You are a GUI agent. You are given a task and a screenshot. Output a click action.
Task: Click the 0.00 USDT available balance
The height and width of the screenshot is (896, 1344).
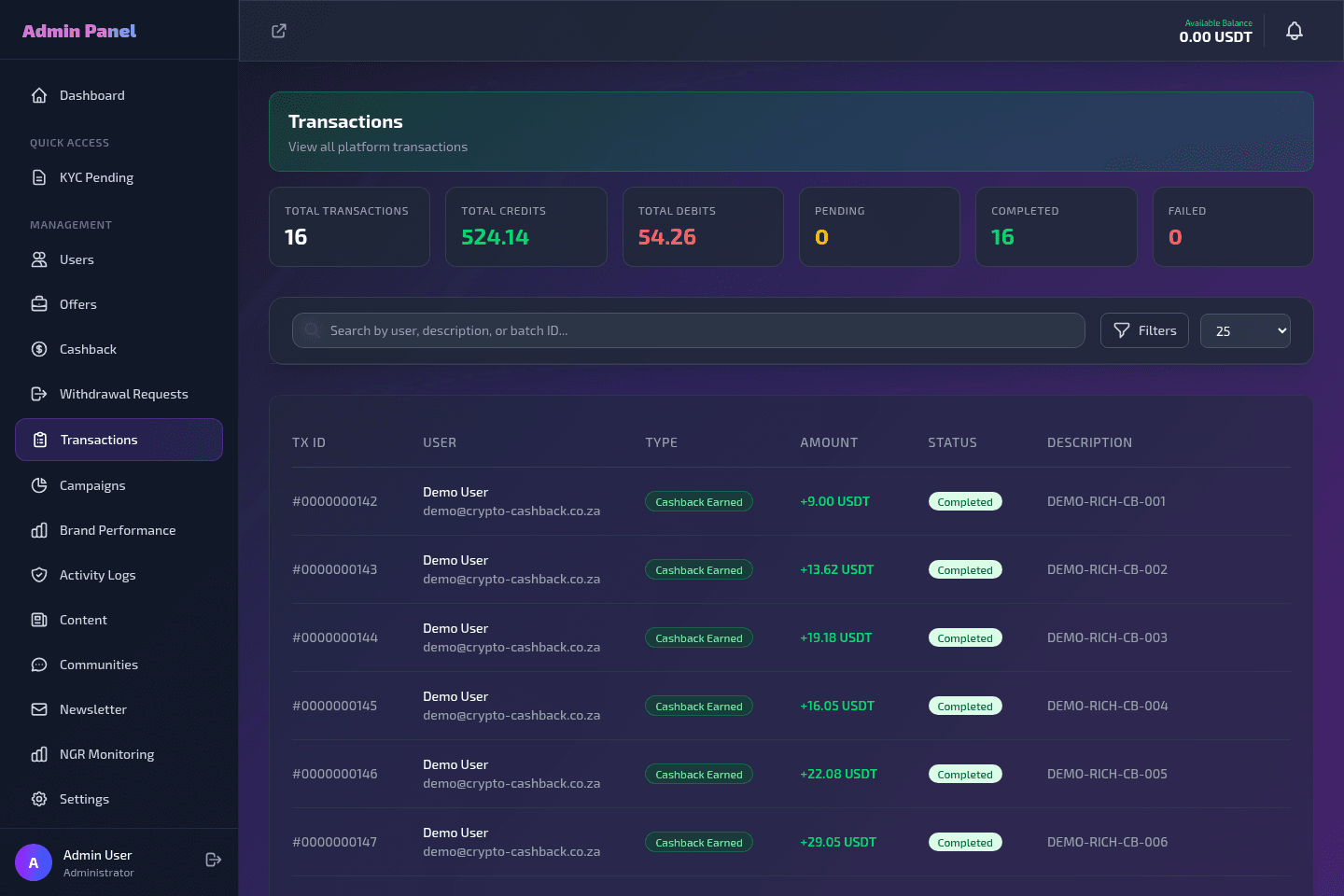click(x=1215, y=37)
